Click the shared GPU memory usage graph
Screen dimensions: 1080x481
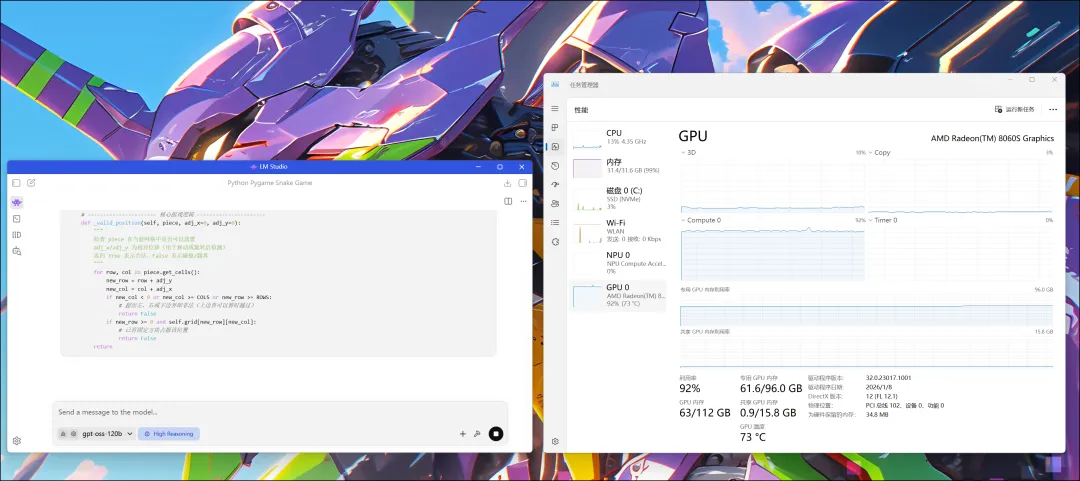(866, 352)
